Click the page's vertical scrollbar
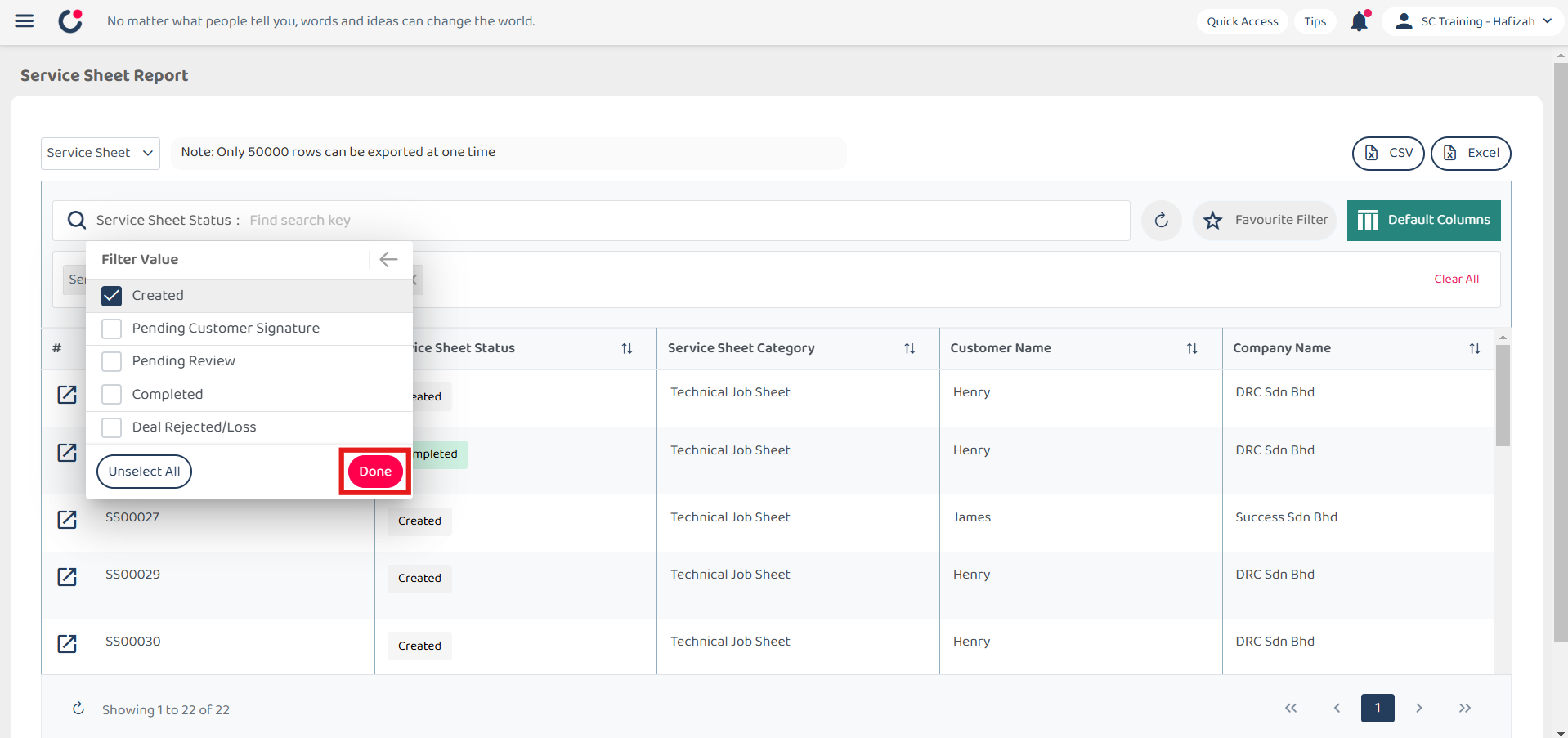The height and width of the screenshot is (738, 1568). click(1561, 351)
